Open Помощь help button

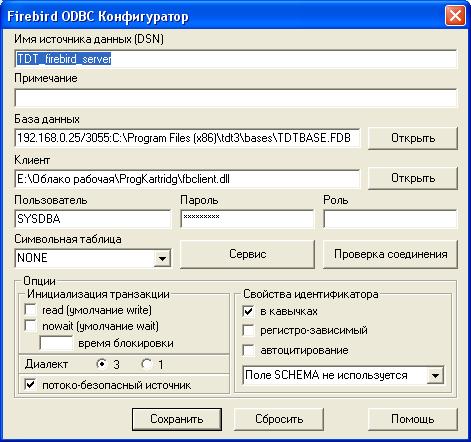click(x=413, y=419)
